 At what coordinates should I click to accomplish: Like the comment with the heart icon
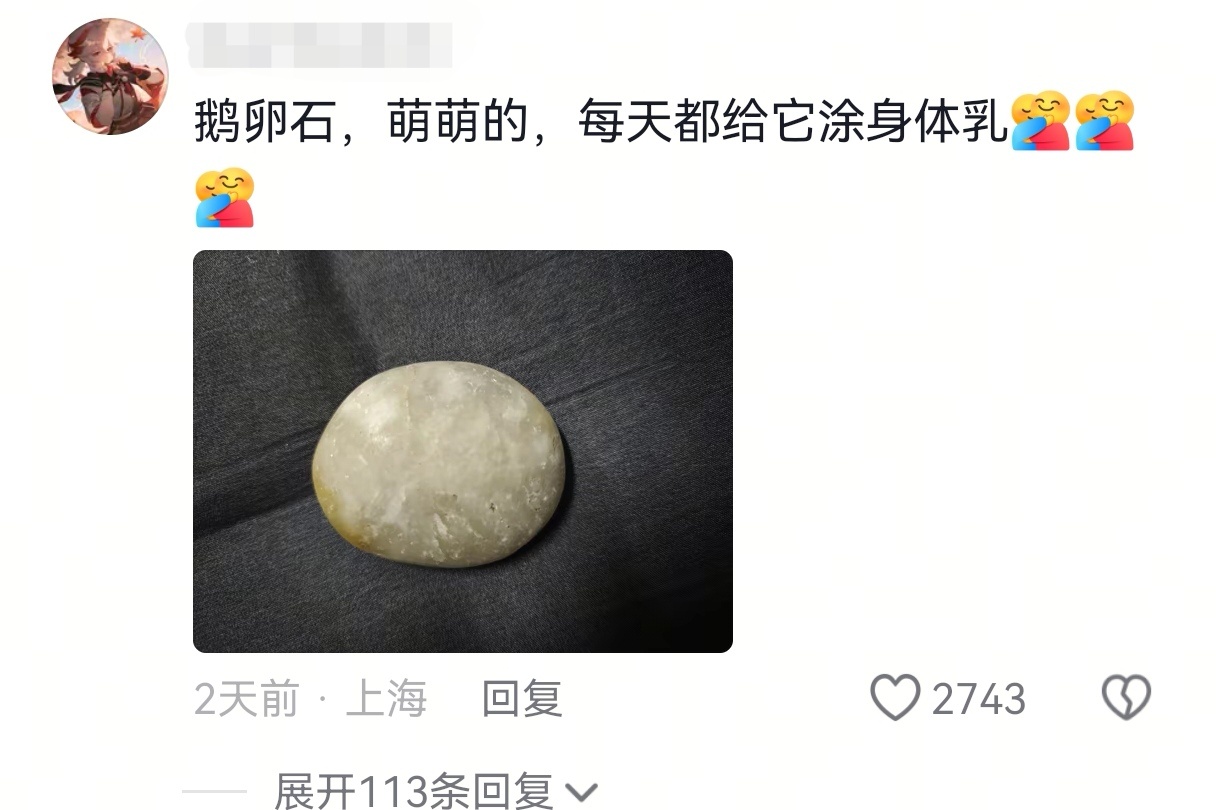894,697
